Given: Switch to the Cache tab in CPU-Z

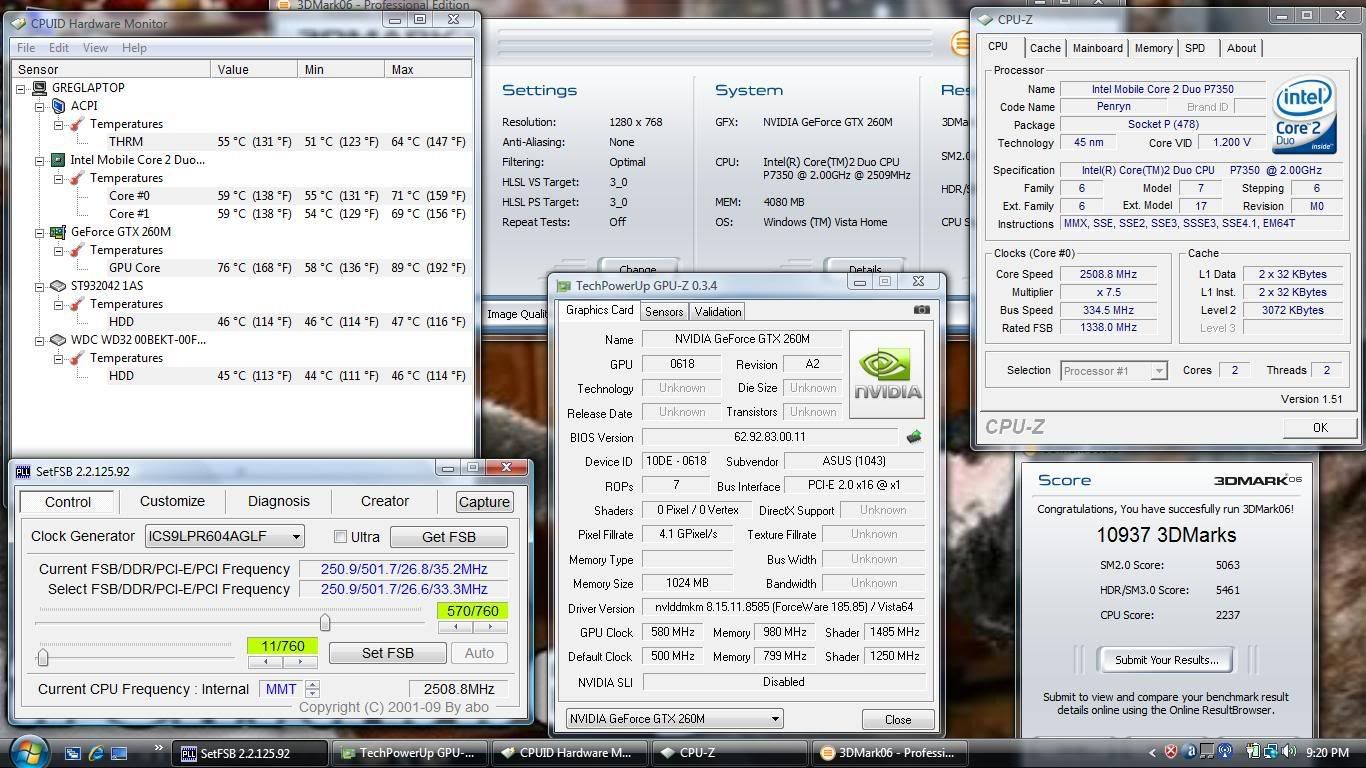Looking at the screenshot, I should (x=1045, y=48).
